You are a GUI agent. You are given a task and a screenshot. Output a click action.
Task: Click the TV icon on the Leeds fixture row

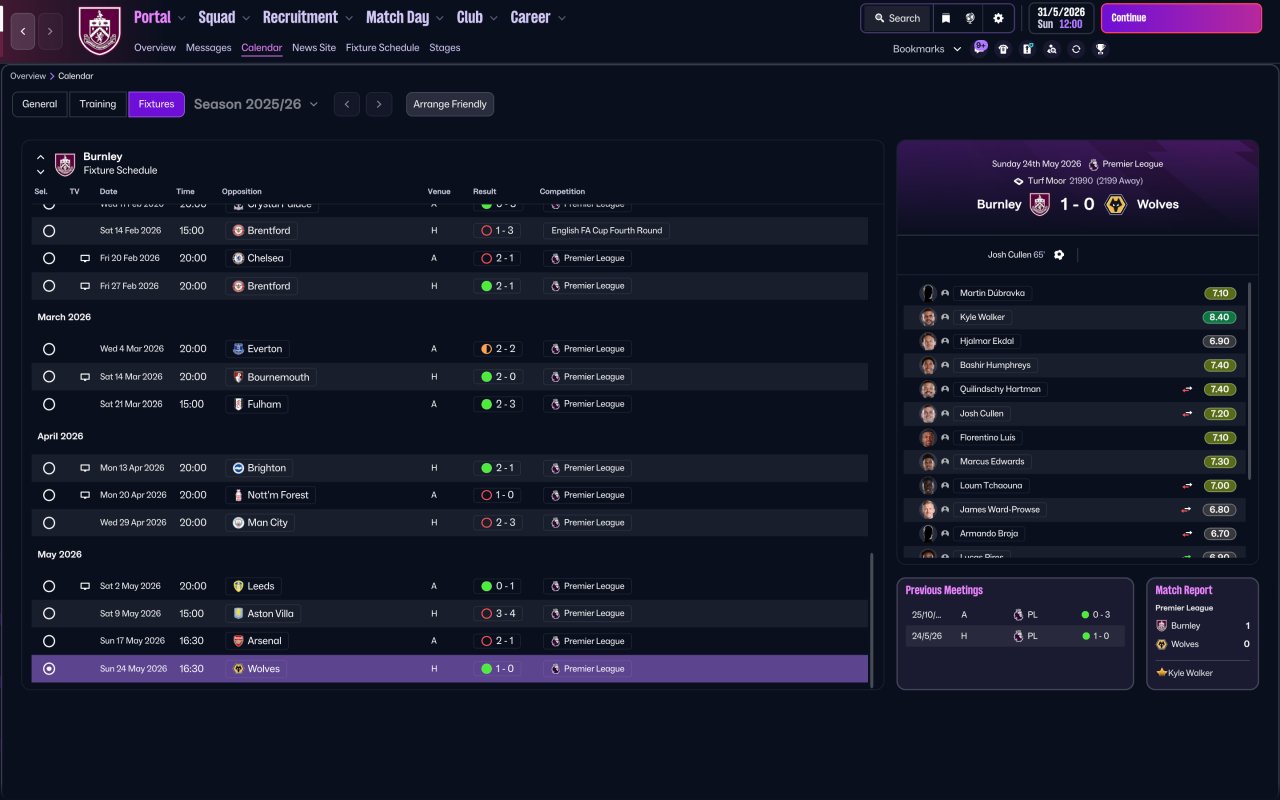tap(85, 586)
